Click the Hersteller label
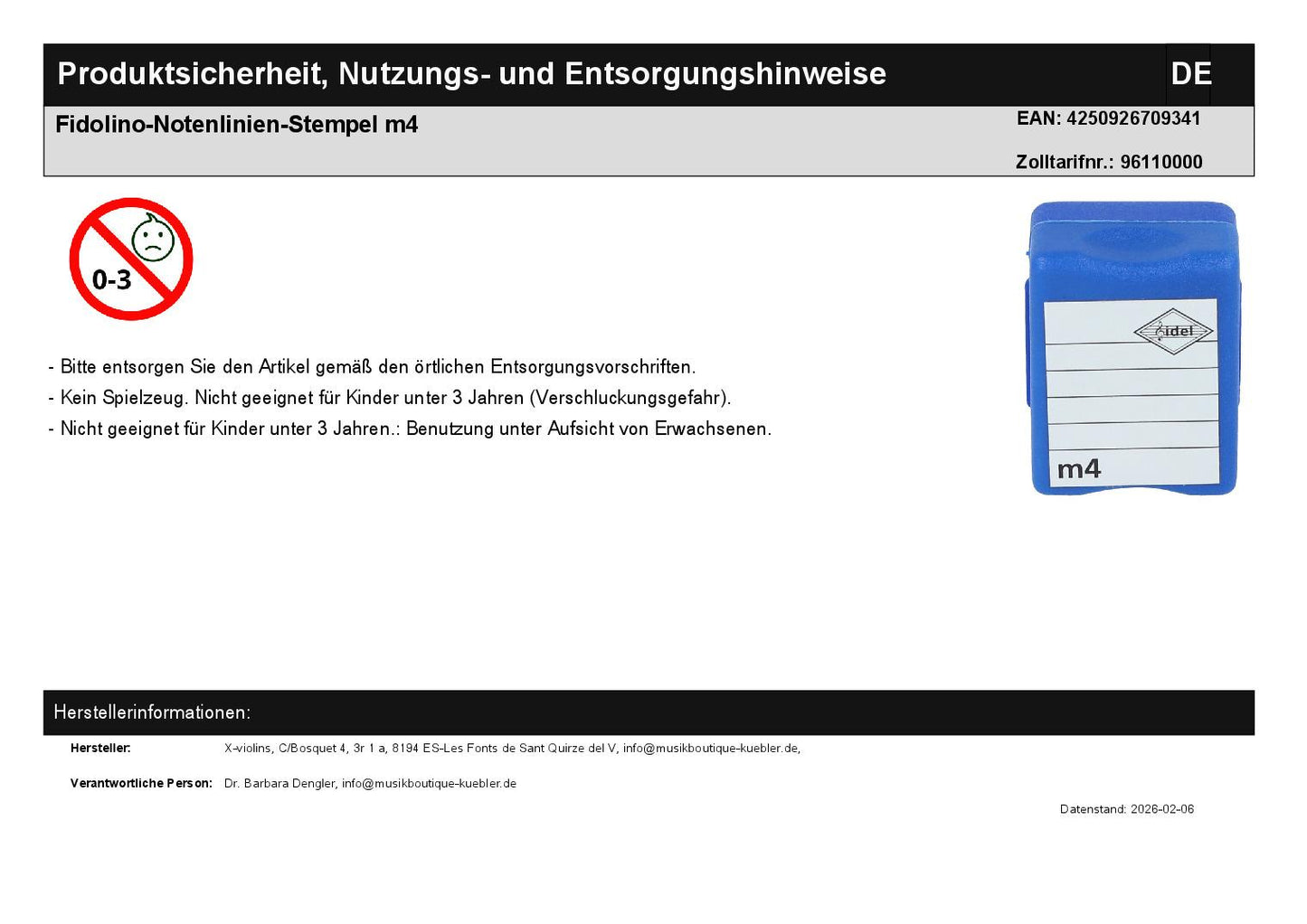The height and width of the screenshot is (924, 1307). 100,749
